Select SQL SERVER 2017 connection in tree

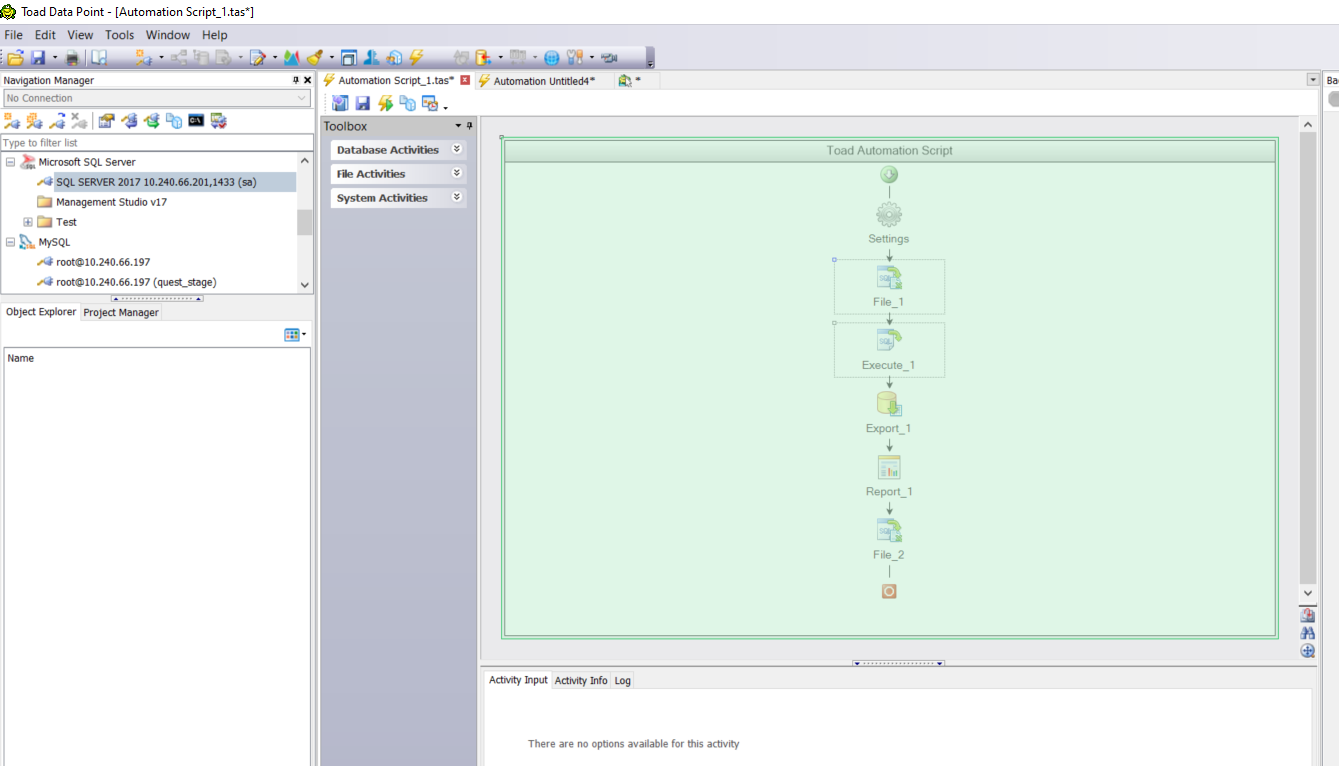(156, 182)
